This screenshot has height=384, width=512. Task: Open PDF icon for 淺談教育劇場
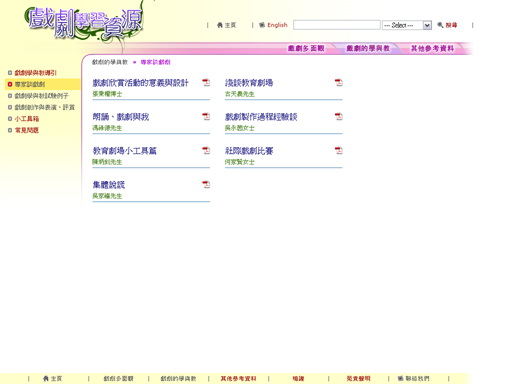(x=339, y=82)
